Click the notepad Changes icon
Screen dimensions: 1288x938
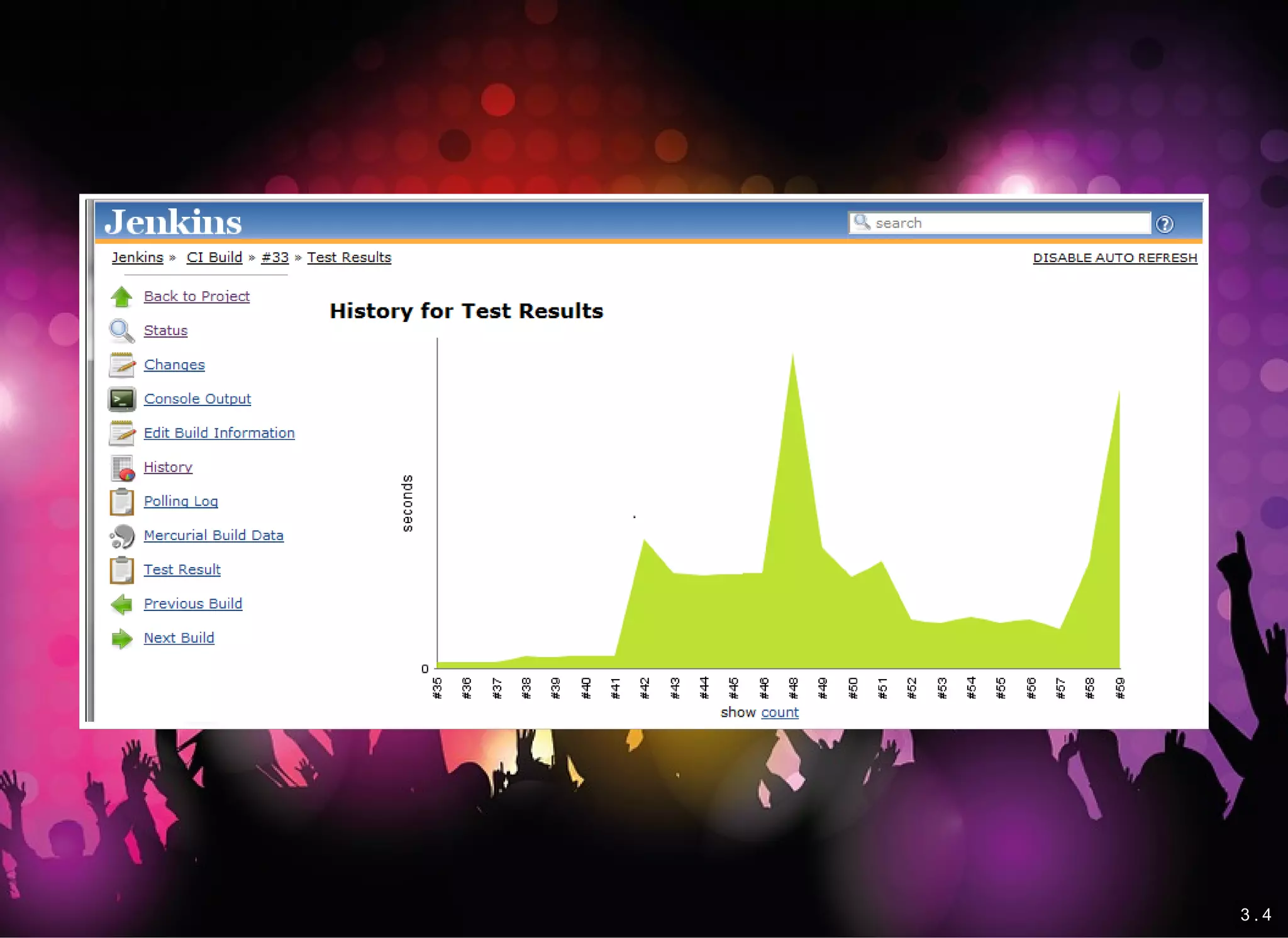click(x=121, y=365)
